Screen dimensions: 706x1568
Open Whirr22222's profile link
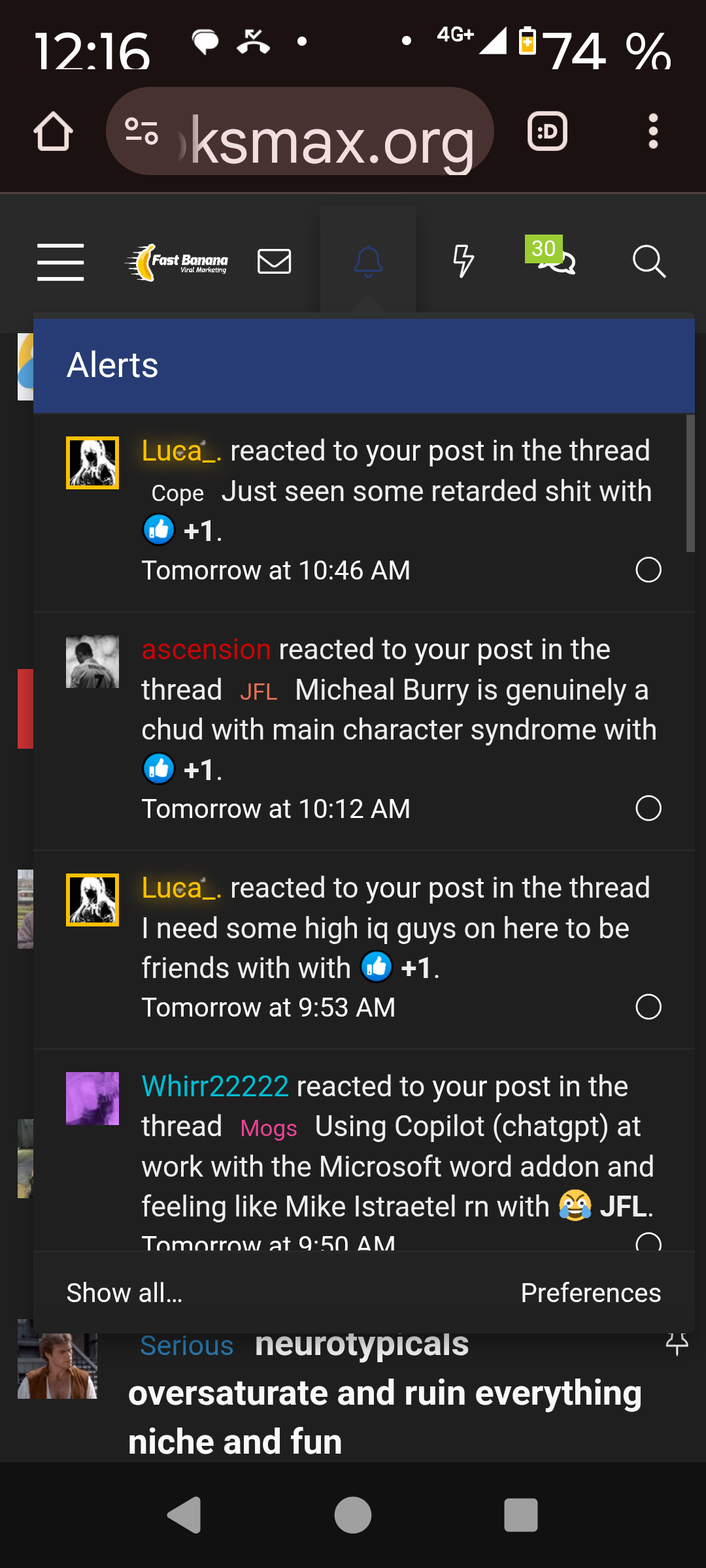pos(214,1086)
